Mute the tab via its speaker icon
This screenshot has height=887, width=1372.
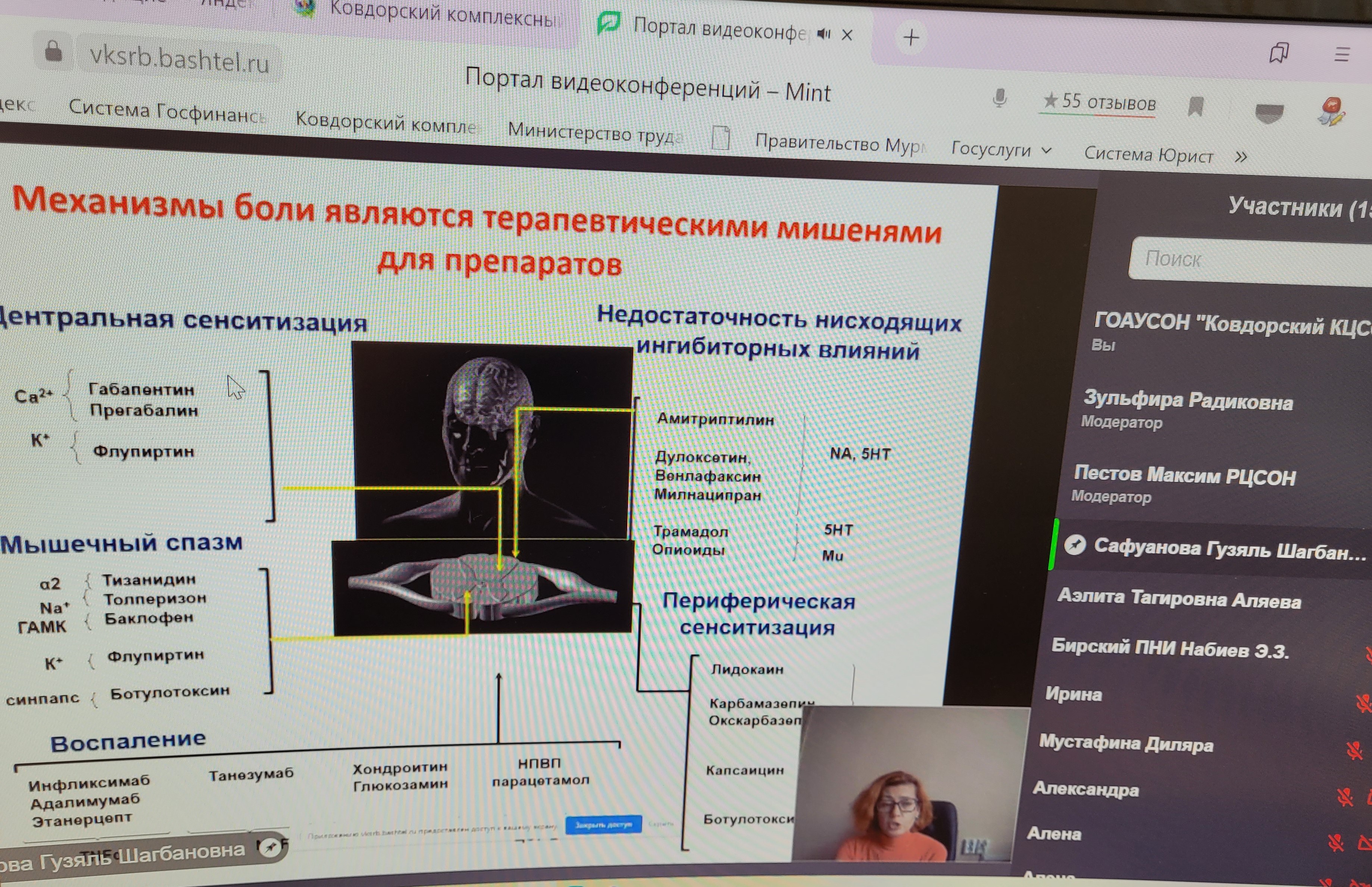[823, 34]
